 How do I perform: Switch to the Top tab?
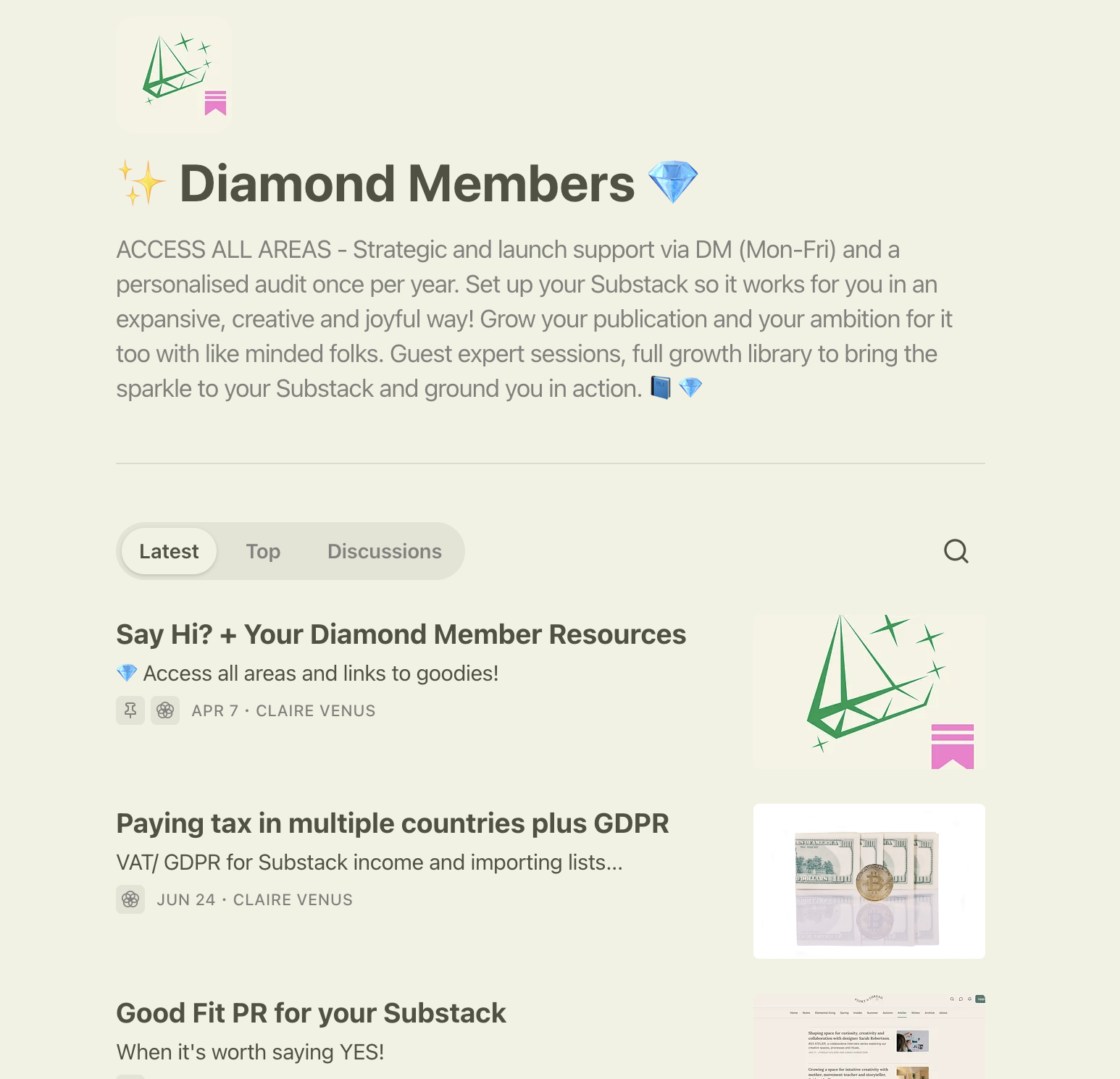[x=263, y=551]
